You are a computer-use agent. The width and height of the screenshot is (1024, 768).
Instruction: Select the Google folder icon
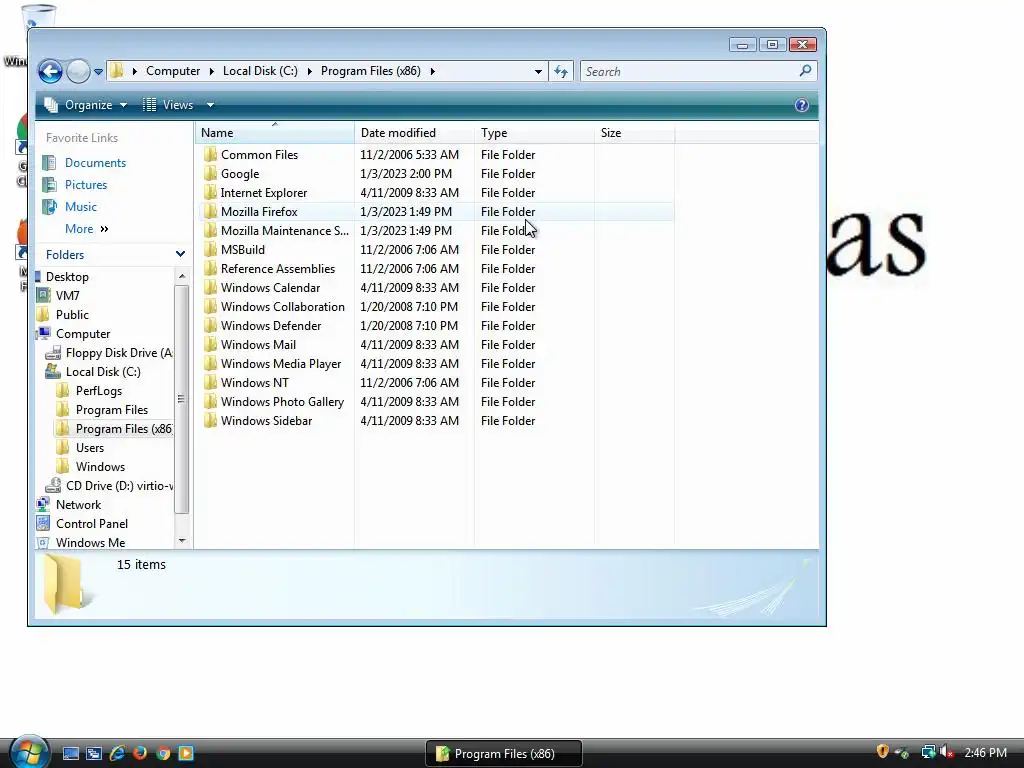(210, 174)
